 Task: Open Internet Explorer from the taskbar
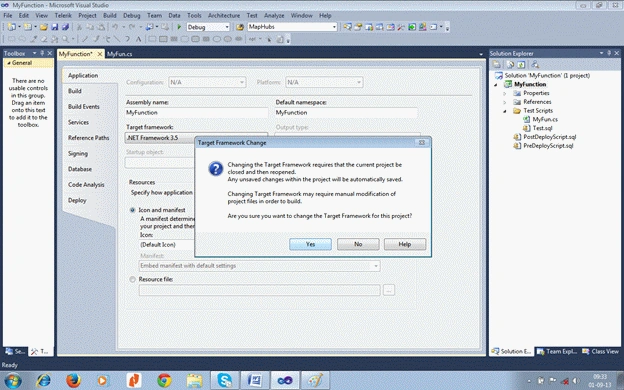point(43,380)
